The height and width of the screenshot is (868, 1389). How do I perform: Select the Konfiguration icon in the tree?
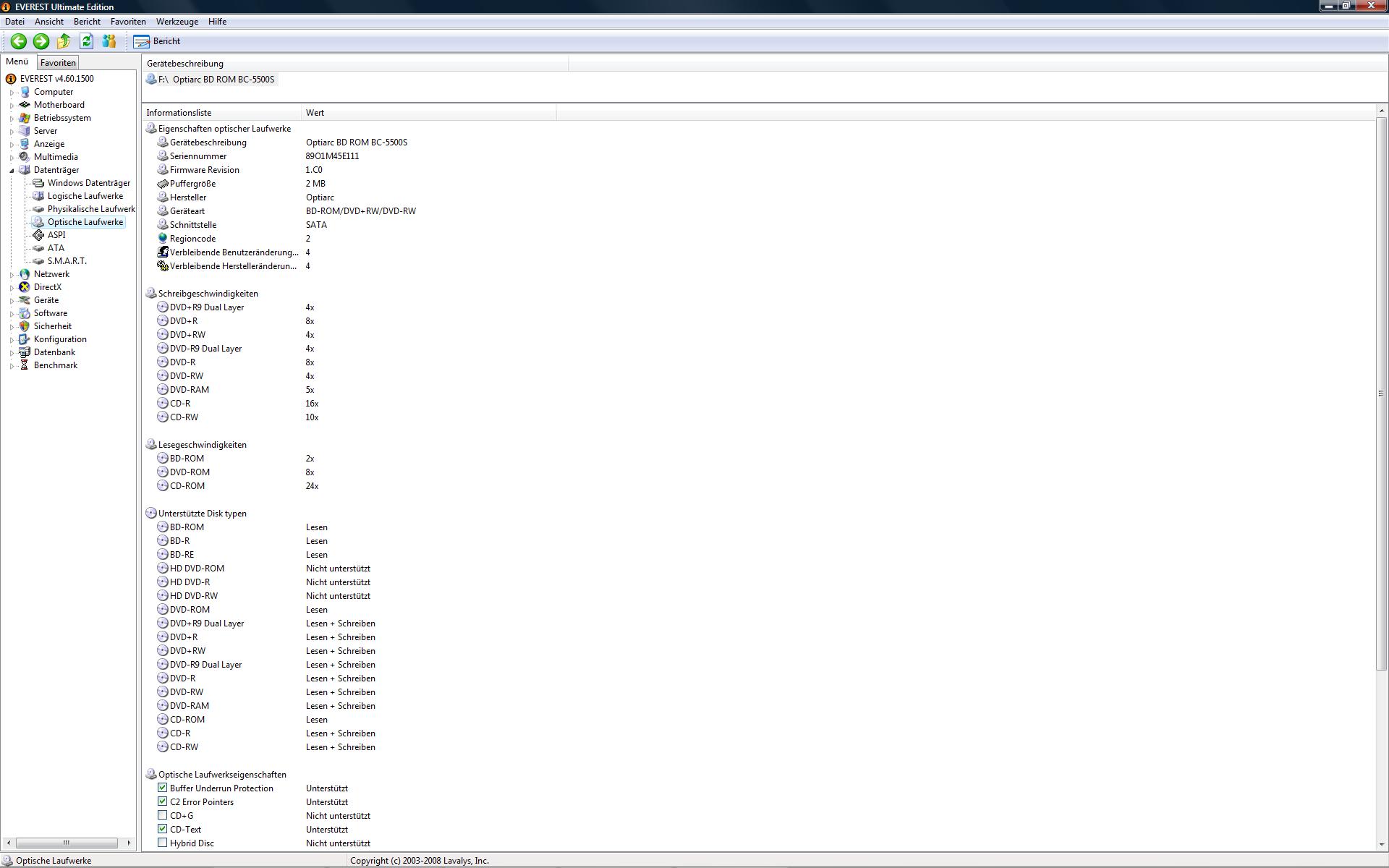(25, 339)
